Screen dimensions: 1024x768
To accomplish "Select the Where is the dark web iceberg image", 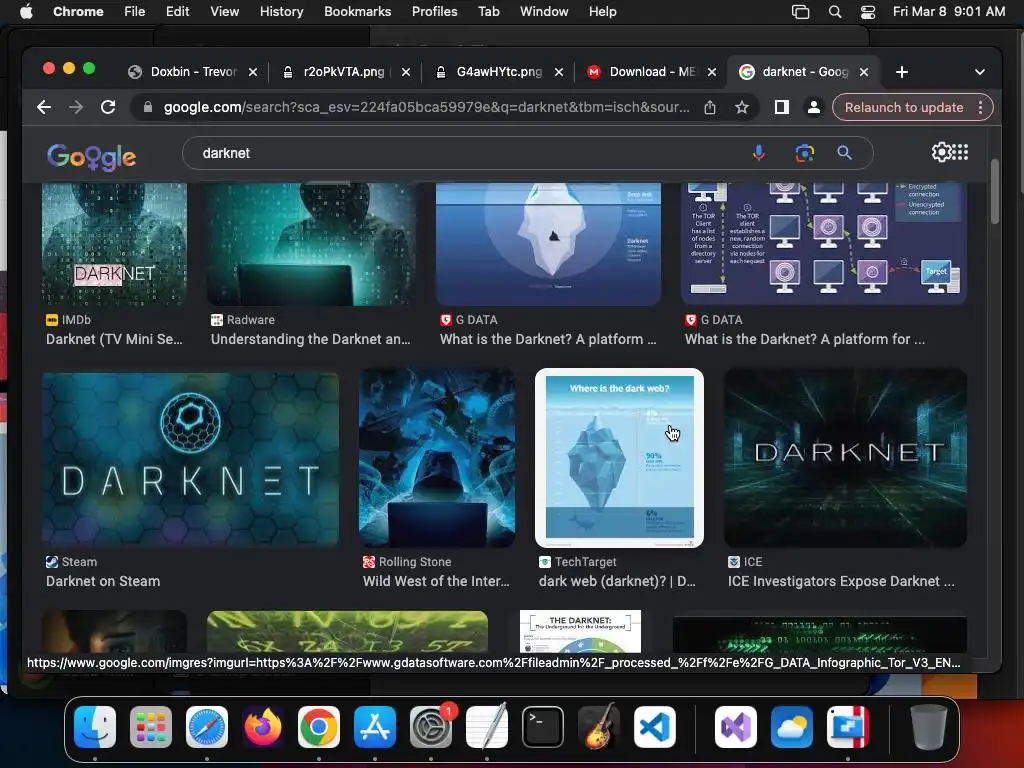I will point(620,458).
